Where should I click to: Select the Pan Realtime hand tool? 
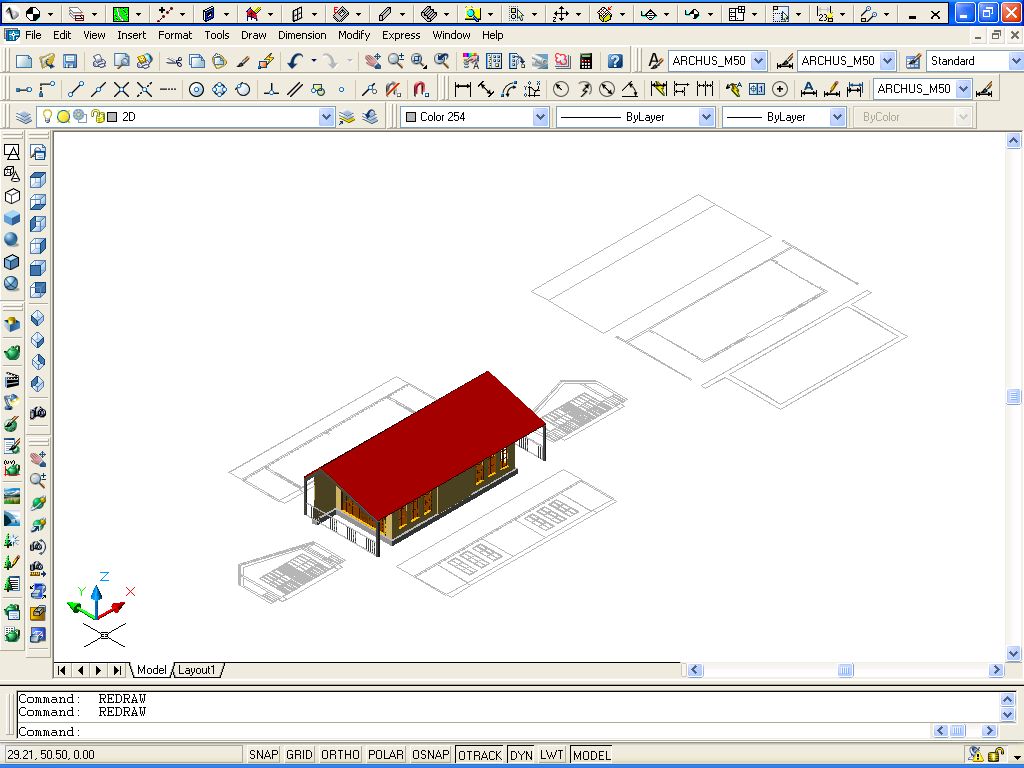tap(373, 61)
